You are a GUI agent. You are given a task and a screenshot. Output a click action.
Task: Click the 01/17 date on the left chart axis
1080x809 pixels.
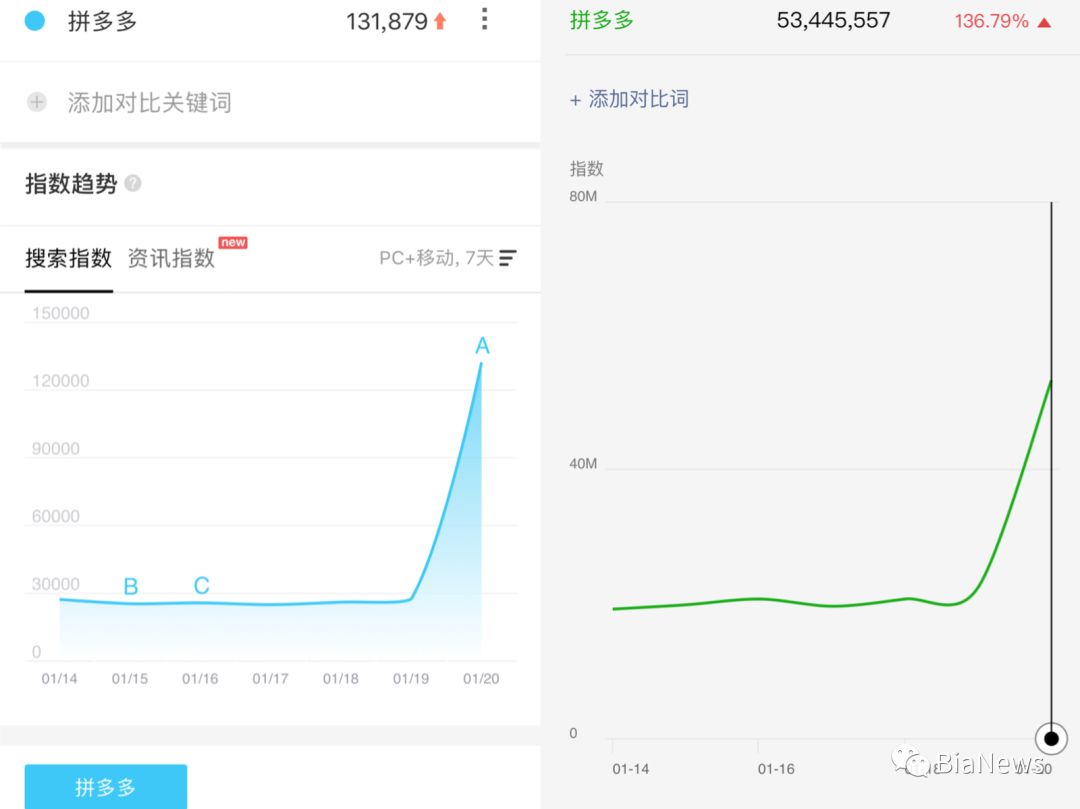point(270,679)
